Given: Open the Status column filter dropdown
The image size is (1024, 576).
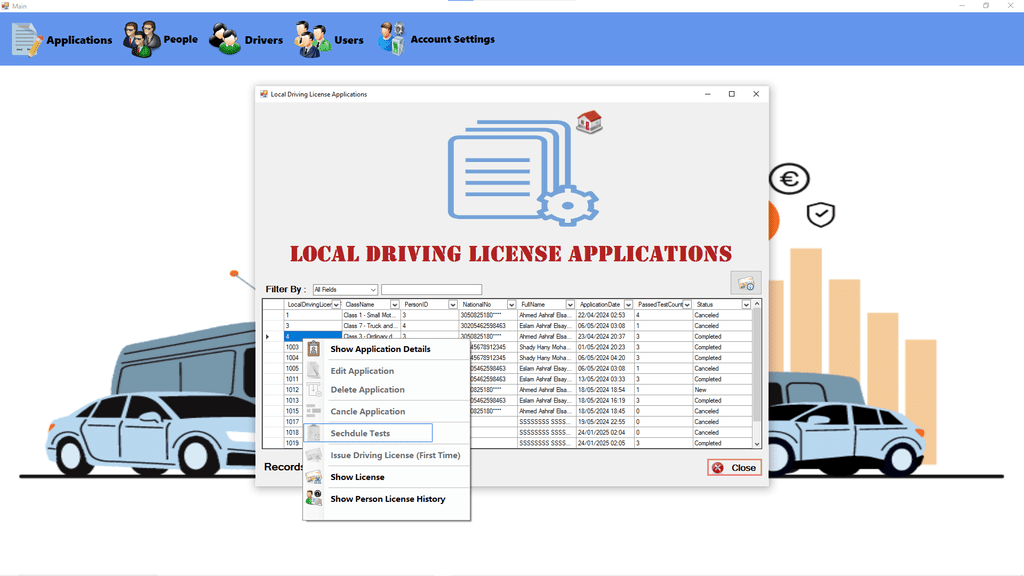Looking at the screenshot, I should pyautogui.click(x=745, y=305).
